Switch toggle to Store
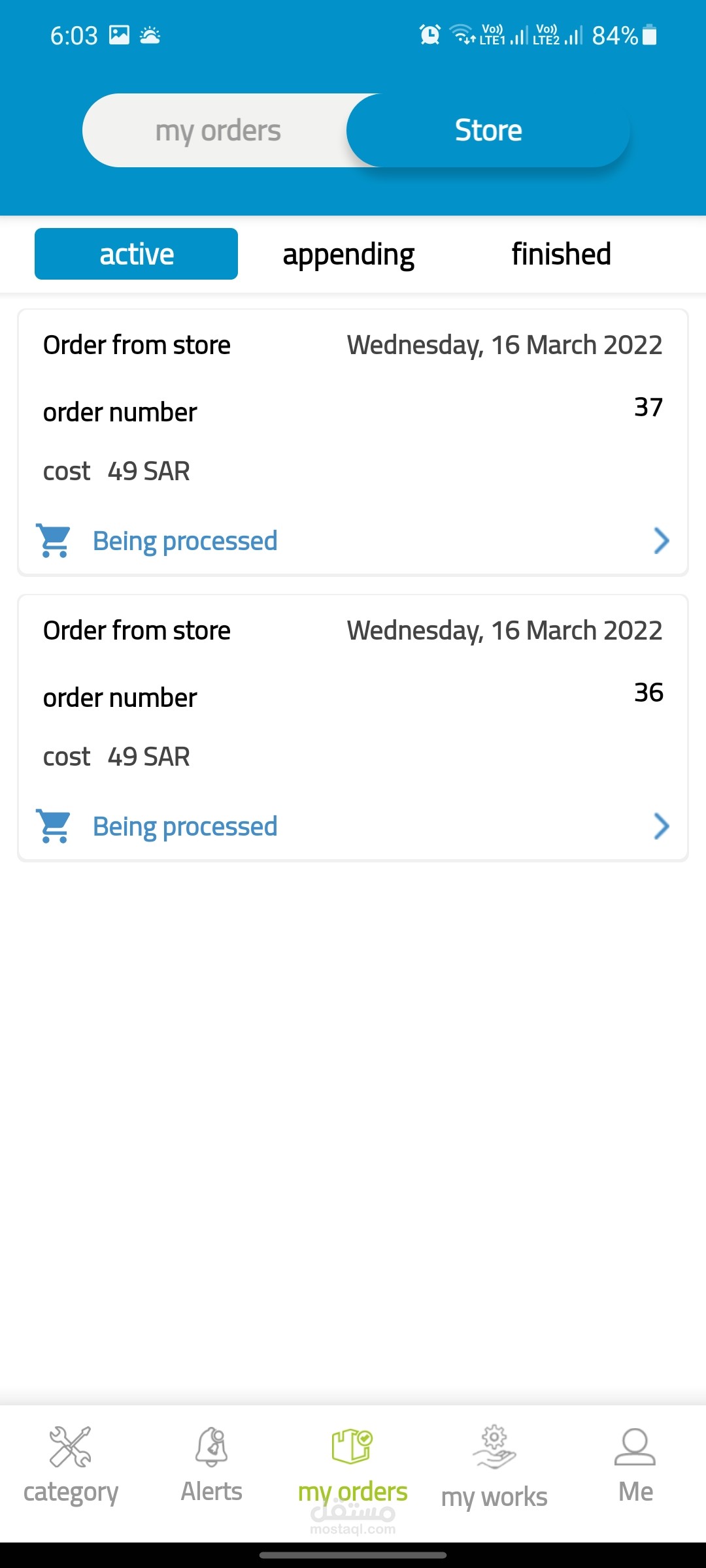Screen dimensions: 706x1568 pyautogui.click(x=488, y=131)
